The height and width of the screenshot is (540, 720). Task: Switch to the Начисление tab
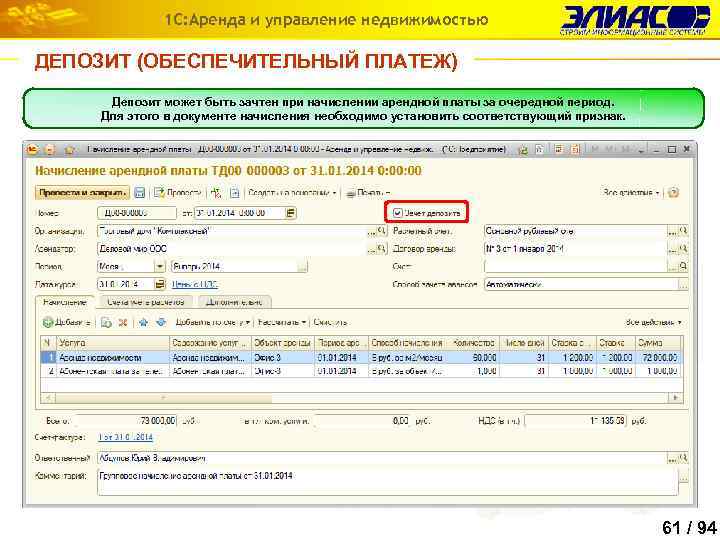click(x=65, y=302)
